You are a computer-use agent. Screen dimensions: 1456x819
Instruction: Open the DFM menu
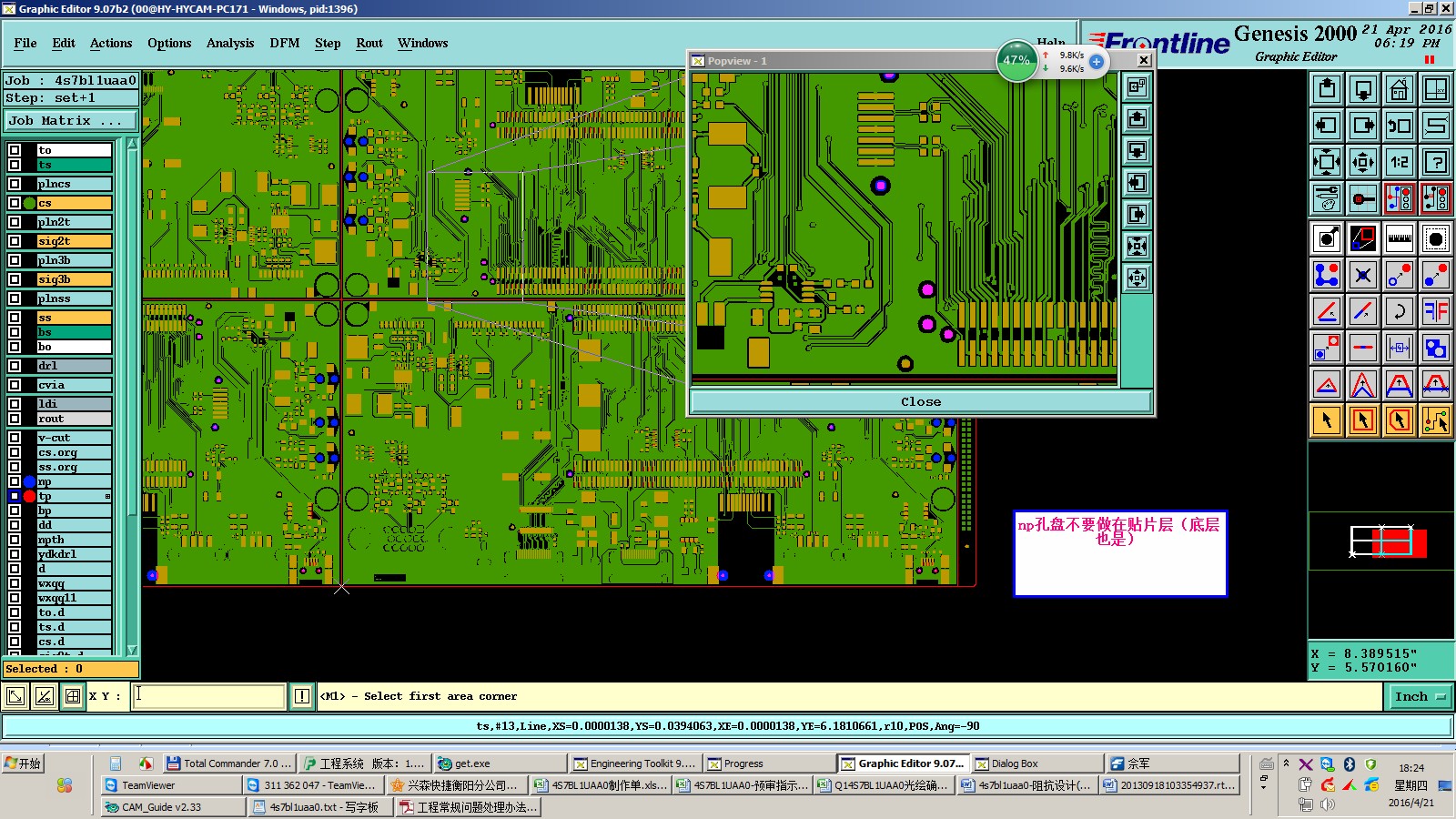point(285,43)
